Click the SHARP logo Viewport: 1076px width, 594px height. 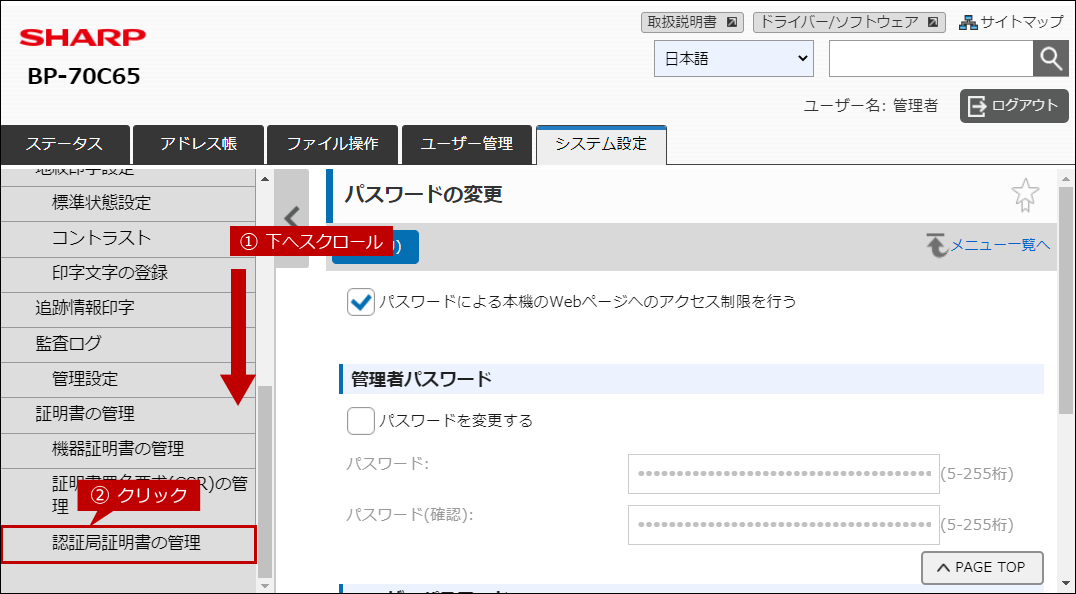click(x=83, y=37)
